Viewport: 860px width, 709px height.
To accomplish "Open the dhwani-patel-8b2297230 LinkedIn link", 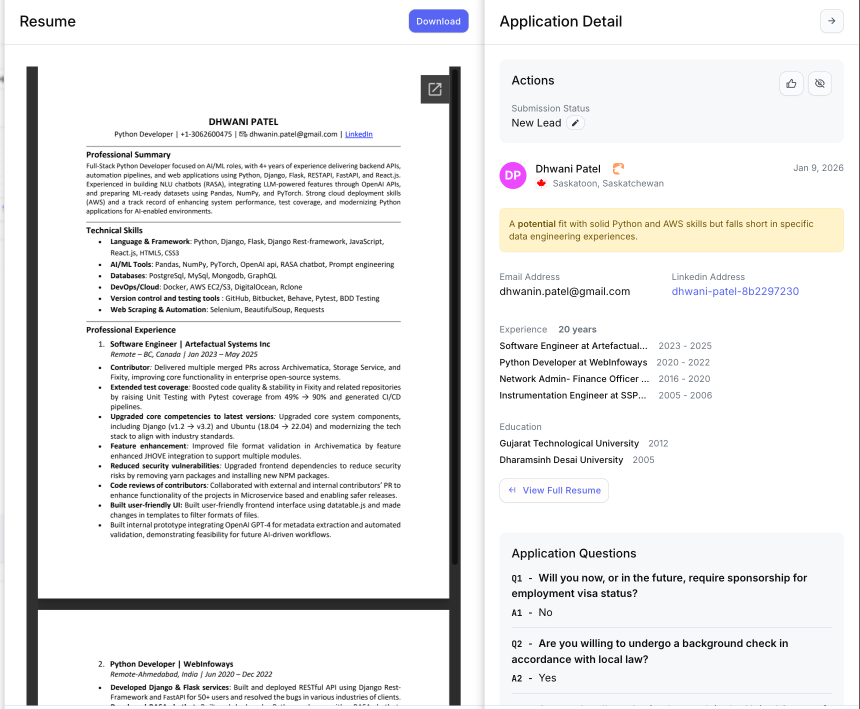I will pyautogui.click(x=735, y=292).
